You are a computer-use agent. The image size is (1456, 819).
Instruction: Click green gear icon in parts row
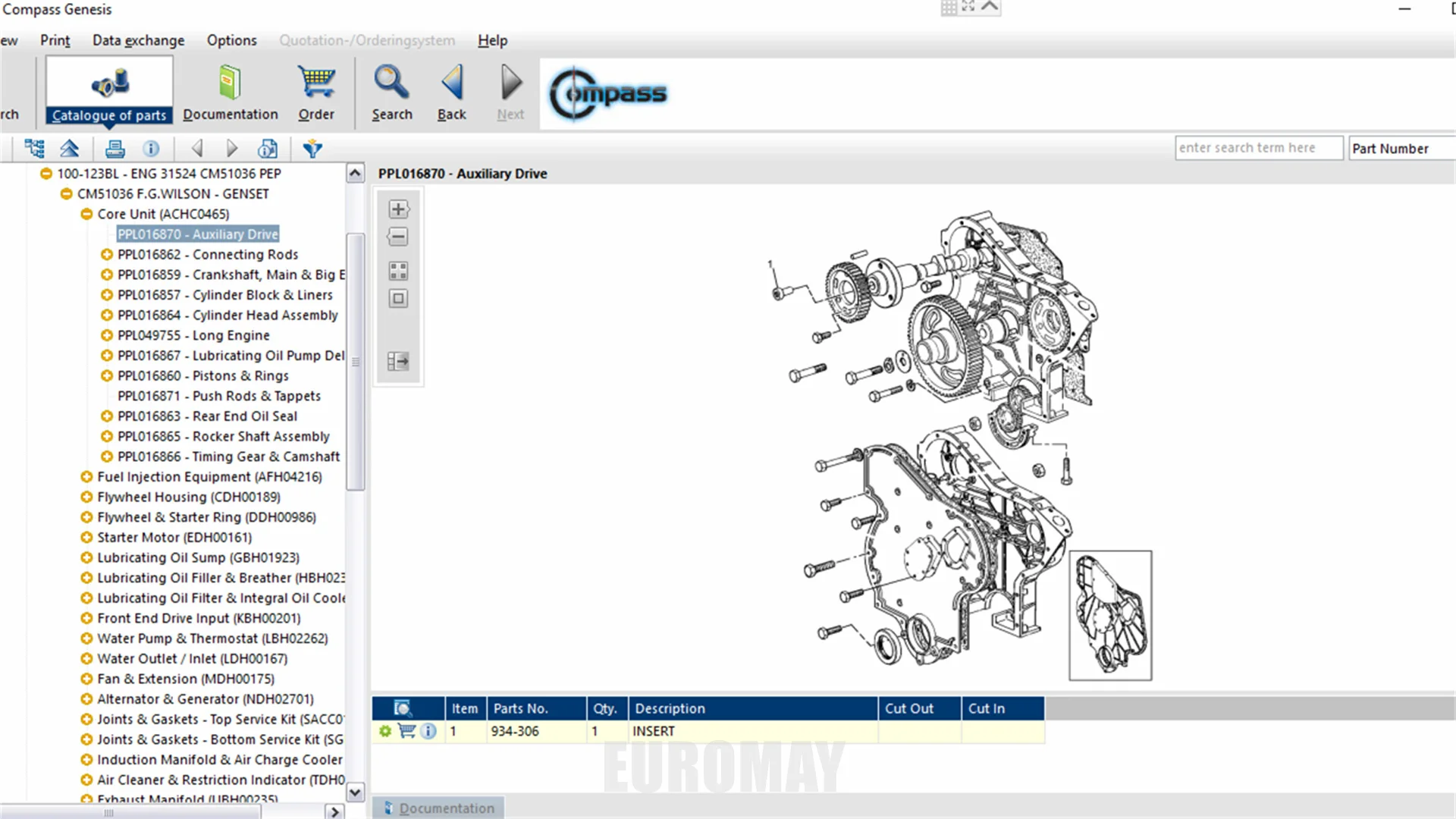[385, 731]
